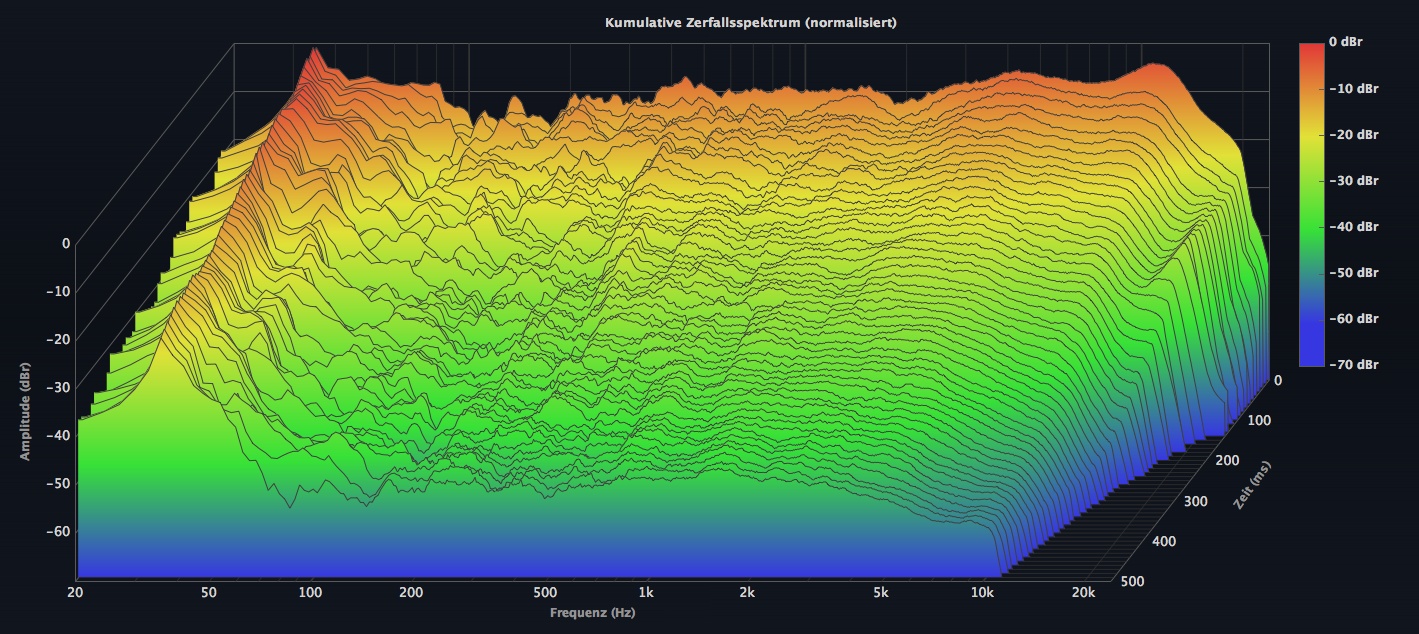
Task: Click the 20 tick on the frequency axis
Action: coord(77,592)
